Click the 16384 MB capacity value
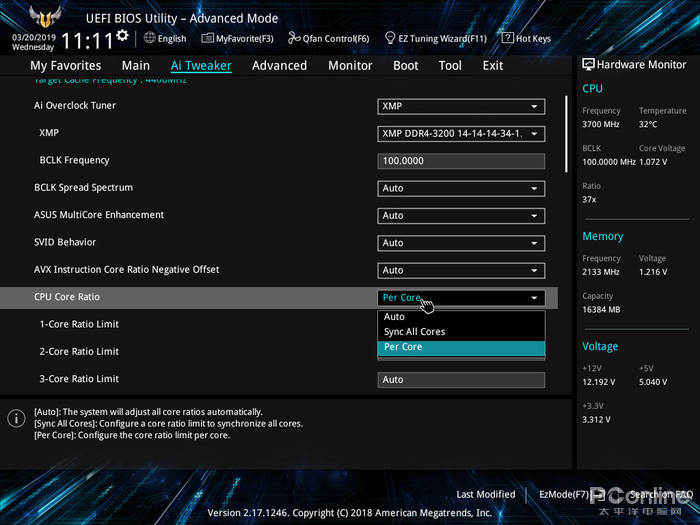The width and height of the screenshot is (700, 525). click(601, 309)
